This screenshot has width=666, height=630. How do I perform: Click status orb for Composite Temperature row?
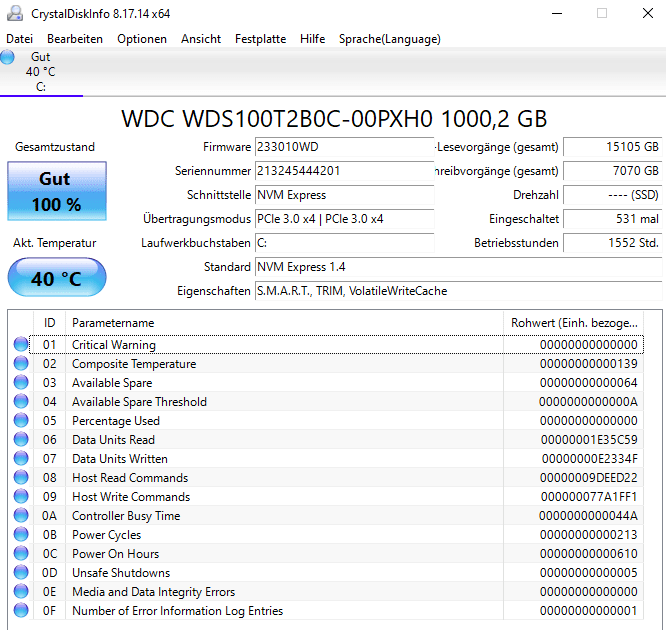[x=21, y=363]
